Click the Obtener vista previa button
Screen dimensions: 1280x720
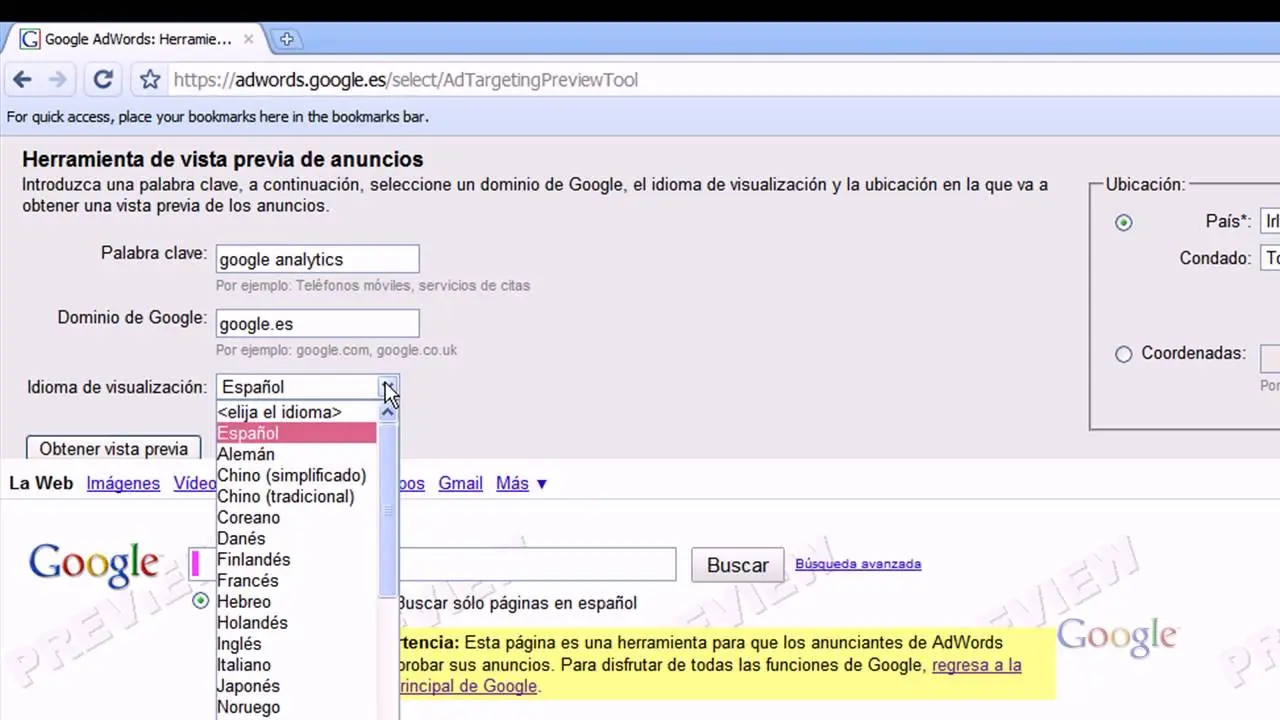coord(113,449)
